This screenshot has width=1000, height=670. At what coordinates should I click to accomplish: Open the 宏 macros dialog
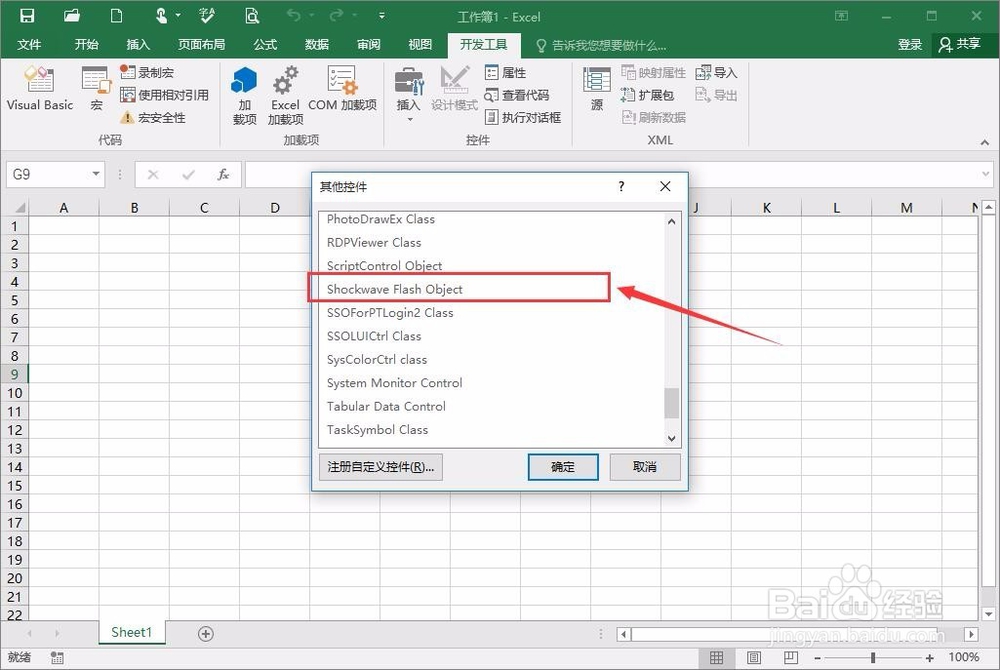click(96, 89)
